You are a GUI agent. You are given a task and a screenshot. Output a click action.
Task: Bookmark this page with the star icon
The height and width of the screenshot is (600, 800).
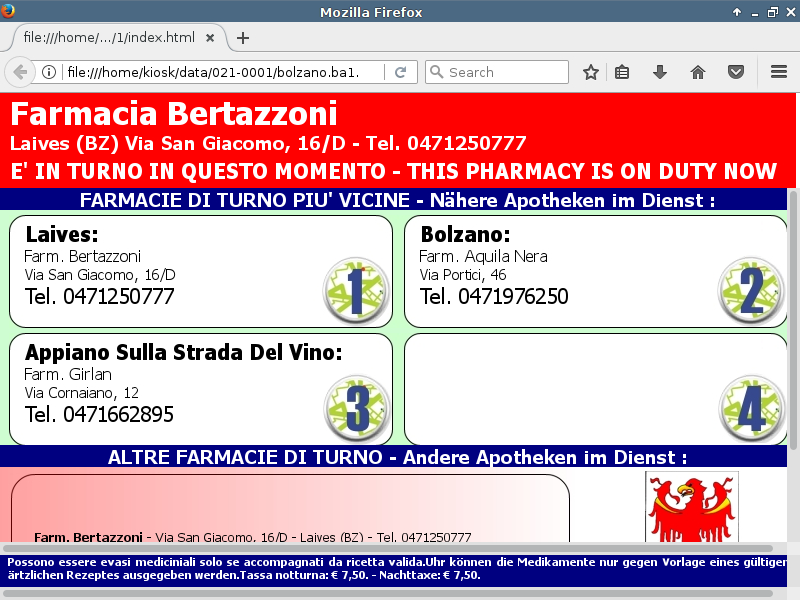pos(591,72)
